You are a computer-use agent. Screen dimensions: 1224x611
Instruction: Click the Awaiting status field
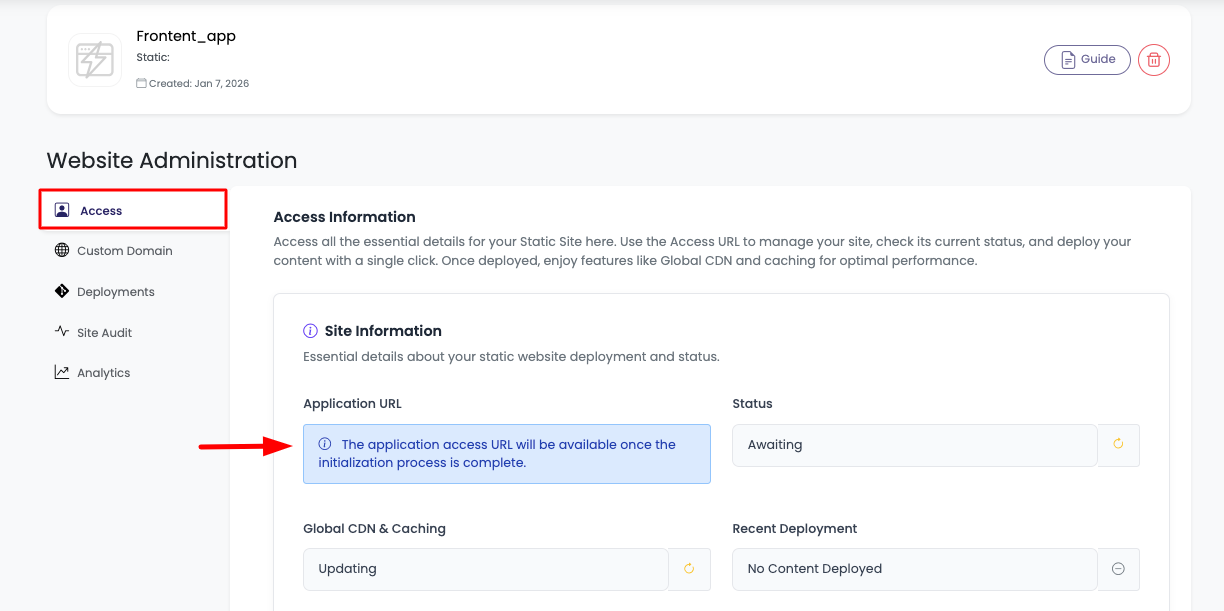tap(912, 444)
